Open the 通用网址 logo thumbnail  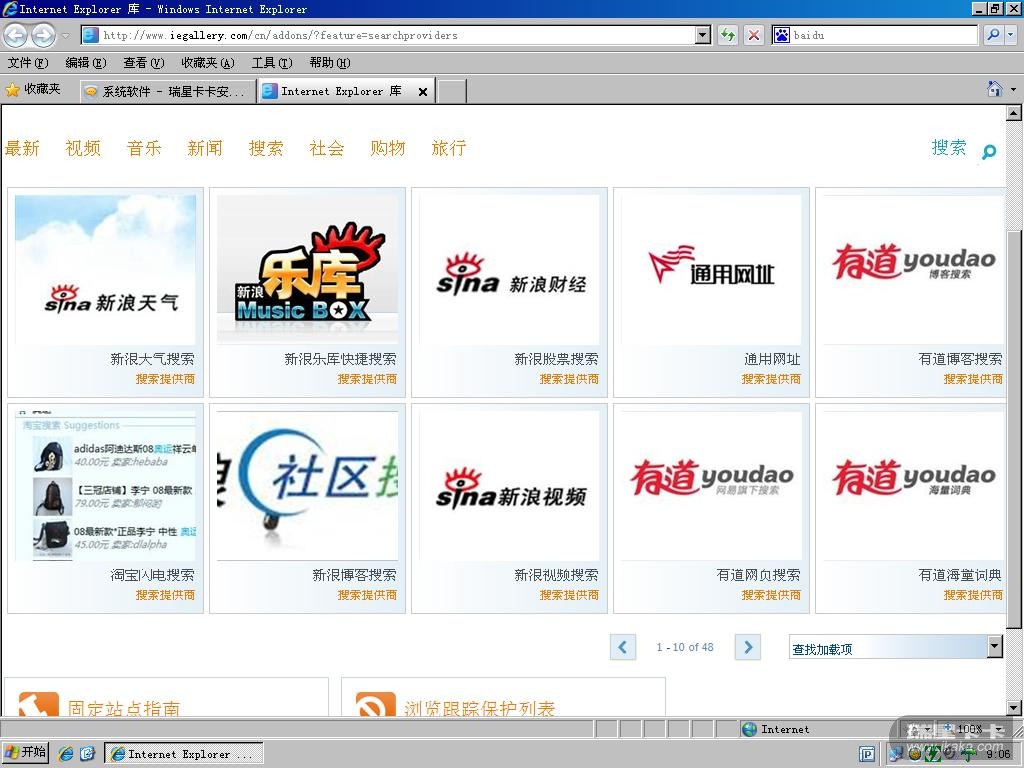(711, 270)
